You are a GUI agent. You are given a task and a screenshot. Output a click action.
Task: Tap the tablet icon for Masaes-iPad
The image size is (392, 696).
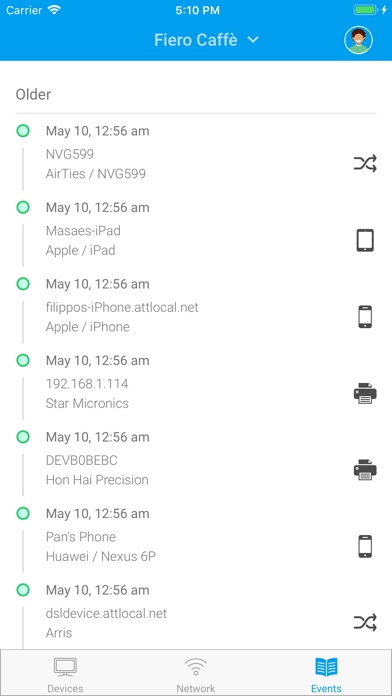[365, 240]
